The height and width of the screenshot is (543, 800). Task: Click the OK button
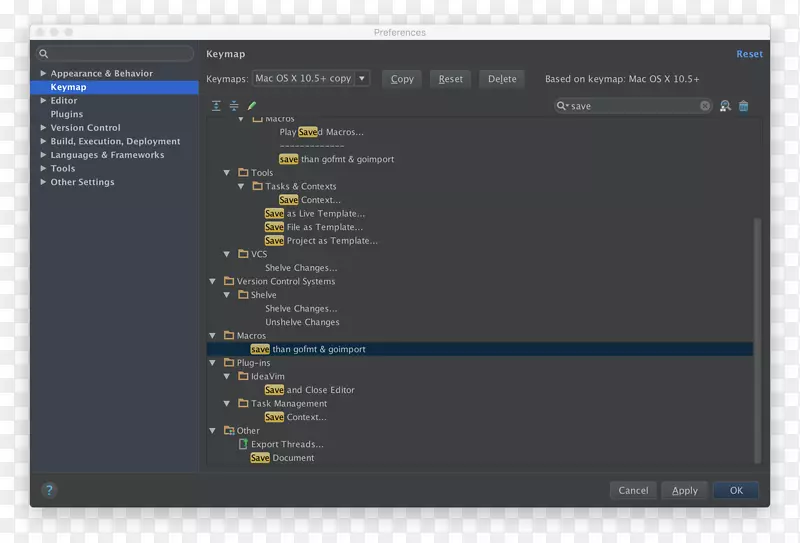tap(736, 490)
